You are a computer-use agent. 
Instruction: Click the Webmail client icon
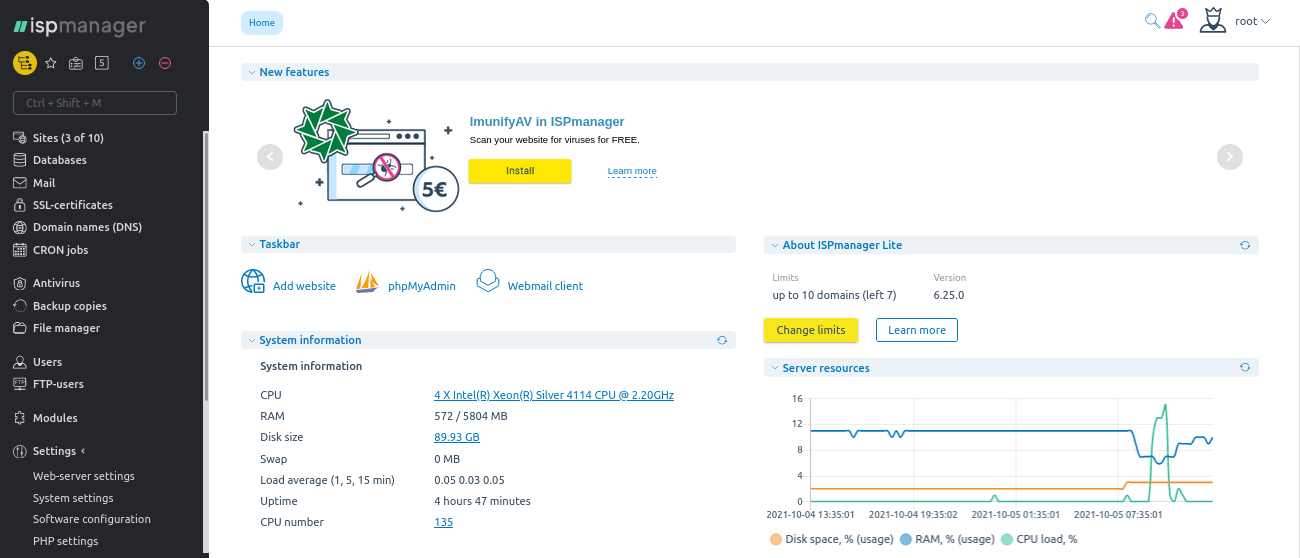coord(487,281)
